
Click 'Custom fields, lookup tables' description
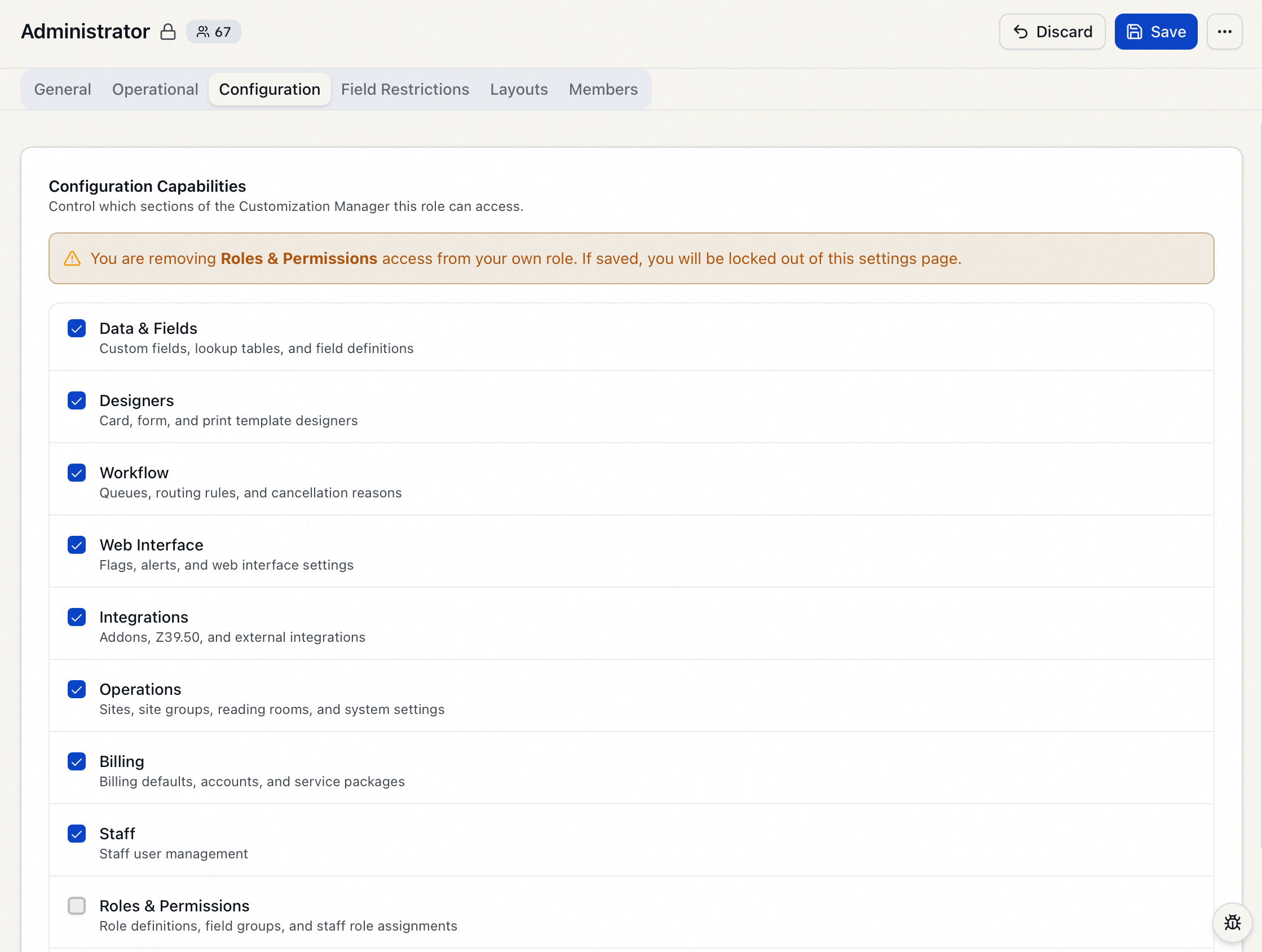tap(256, 348)
